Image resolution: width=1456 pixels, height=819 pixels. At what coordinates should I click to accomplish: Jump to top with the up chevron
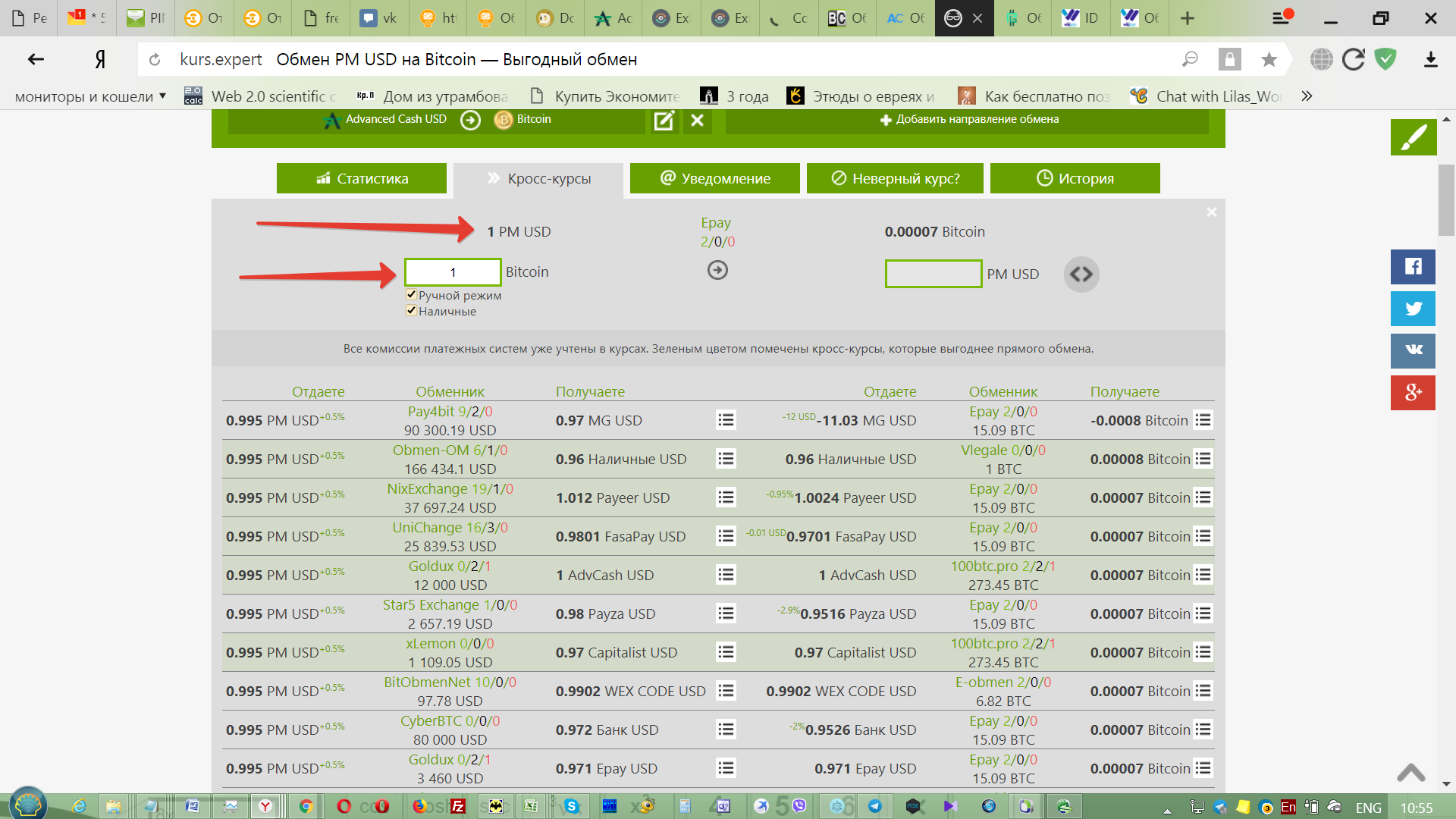click(x=1411, y=773)
